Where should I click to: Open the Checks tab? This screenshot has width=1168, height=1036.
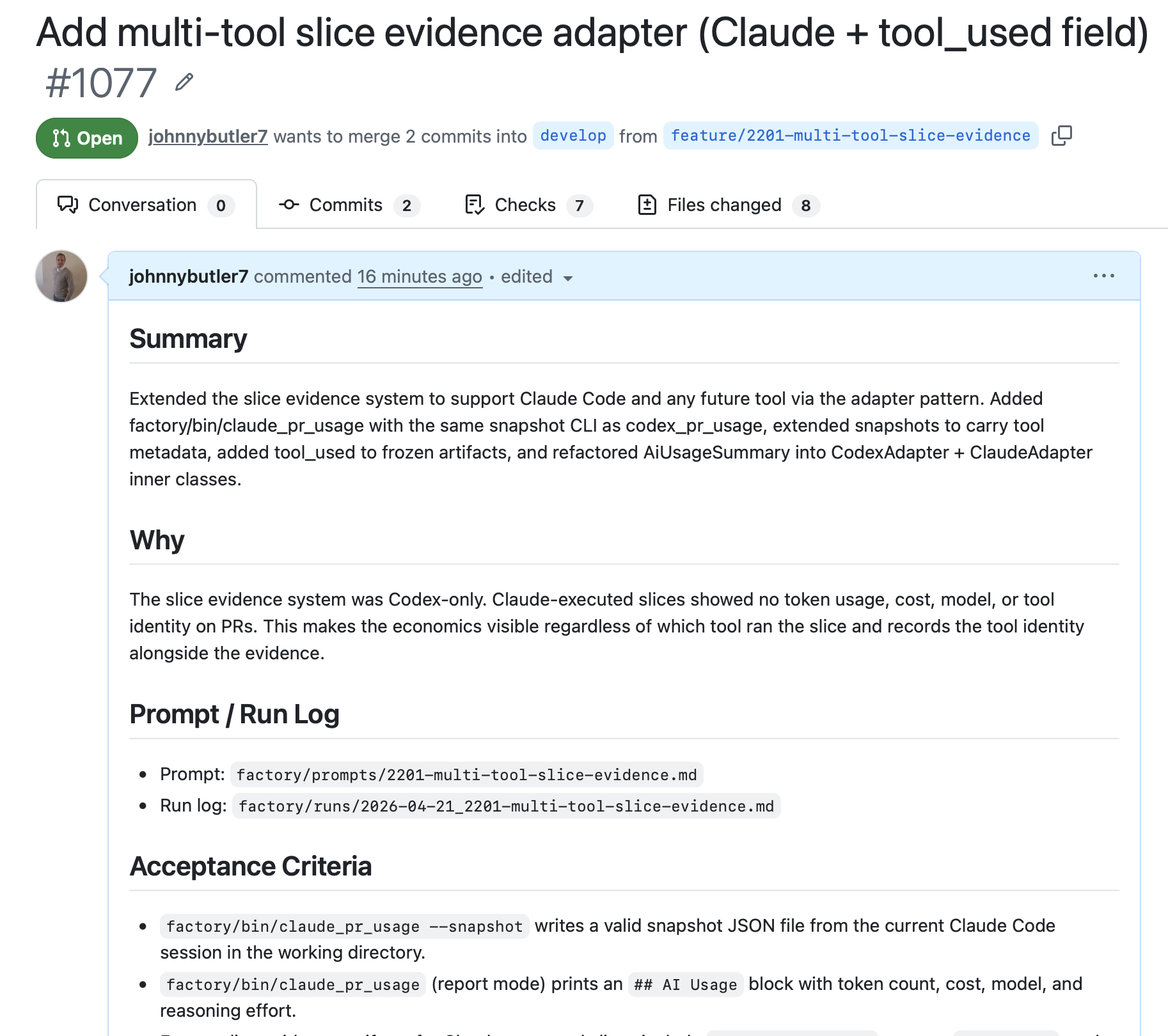click(x=528, y=205)
